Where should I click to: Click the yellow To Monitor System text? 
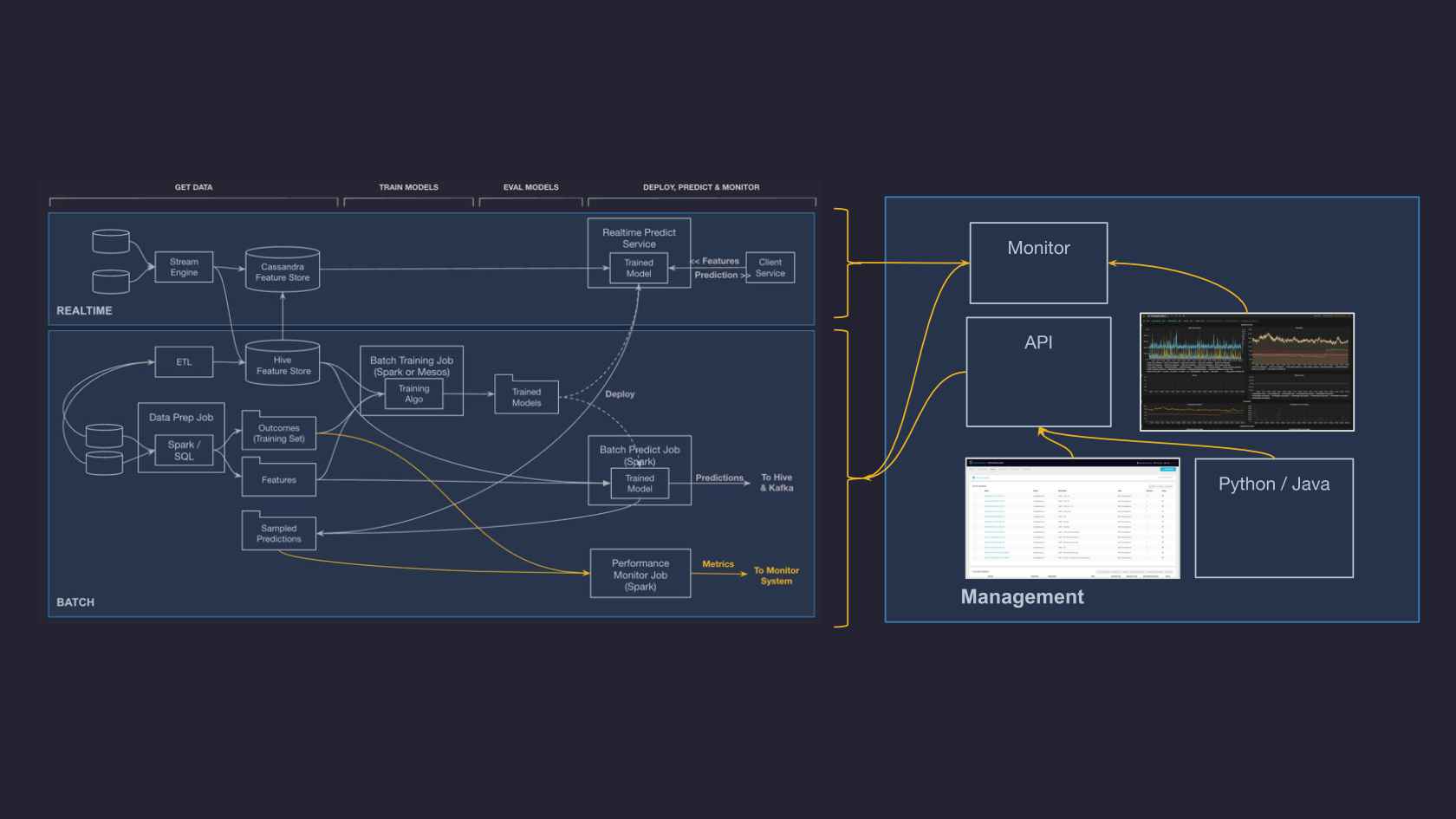[776, 575]
